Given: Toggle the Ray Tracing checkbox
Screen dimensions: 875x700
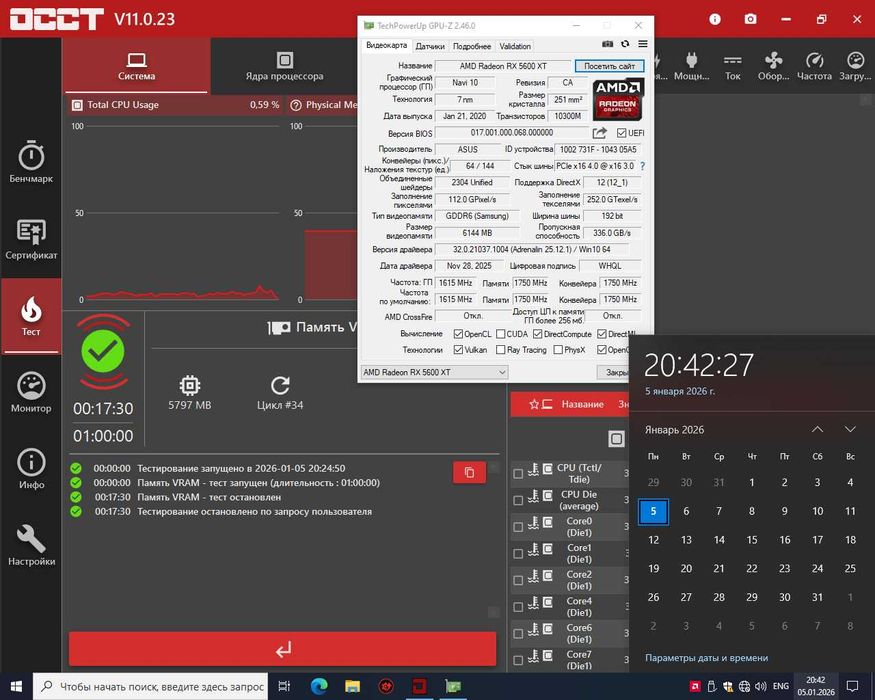Looking at the screenshot, I should [501, 349].
